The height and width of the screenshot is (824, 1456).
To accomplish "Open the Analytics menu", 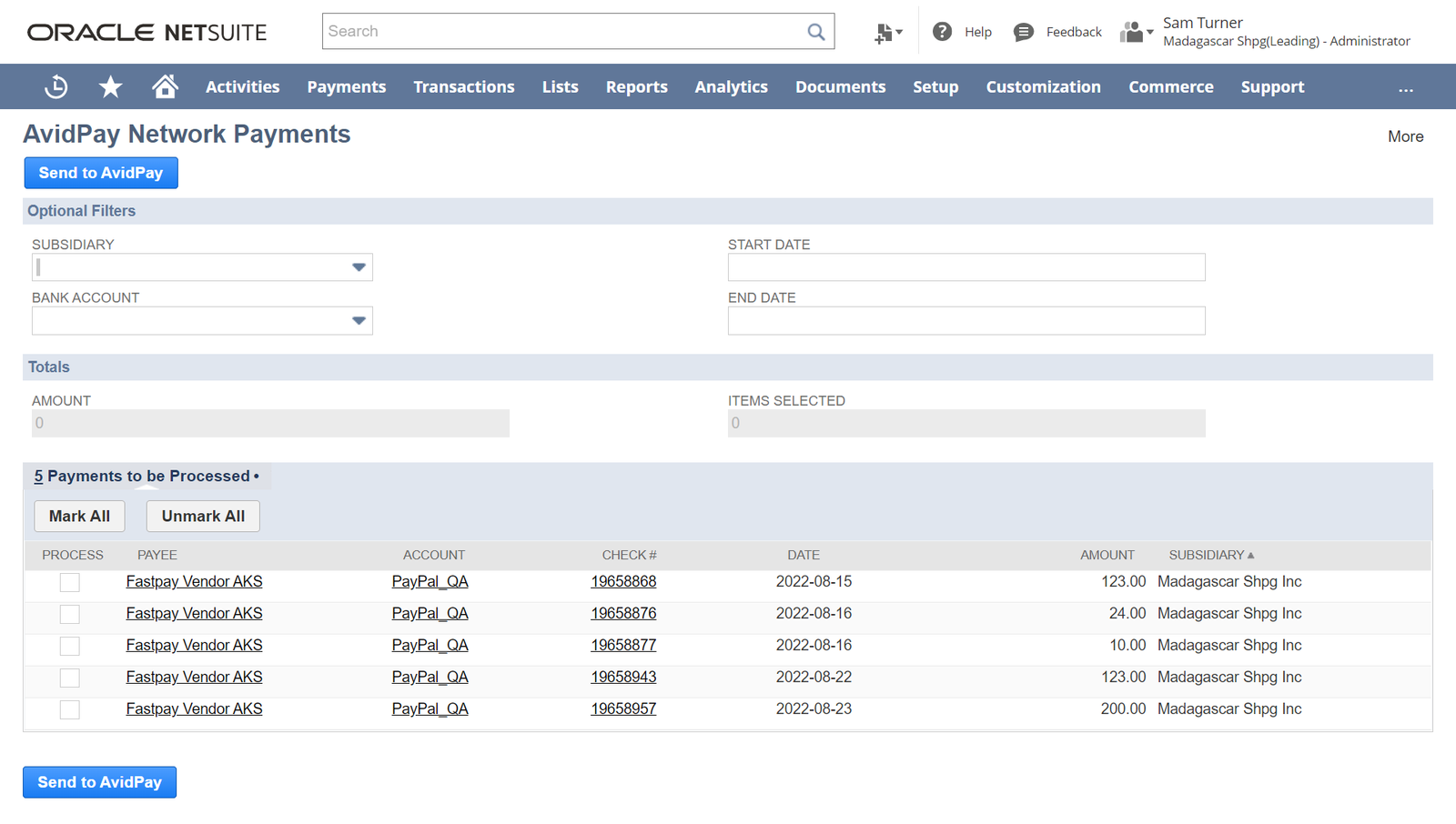I will click(x=731, y=86).
